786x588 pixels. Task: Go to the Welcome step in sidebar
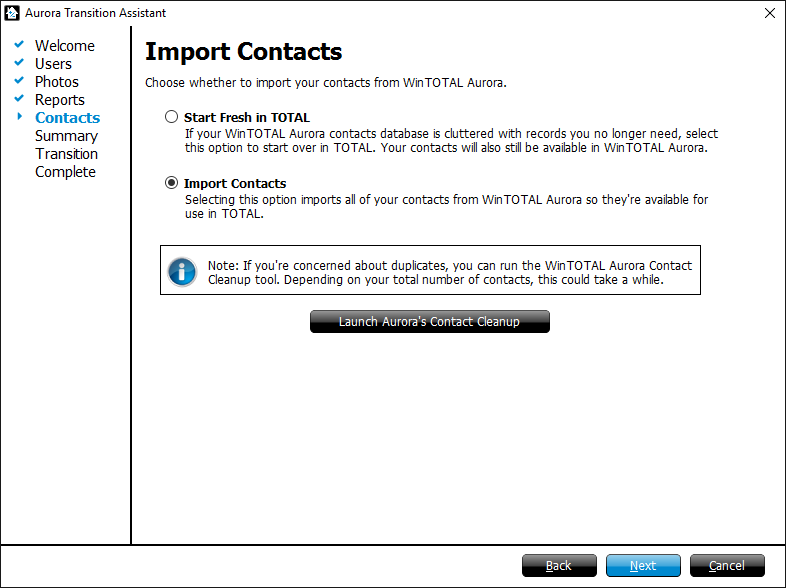coord(65,46)
